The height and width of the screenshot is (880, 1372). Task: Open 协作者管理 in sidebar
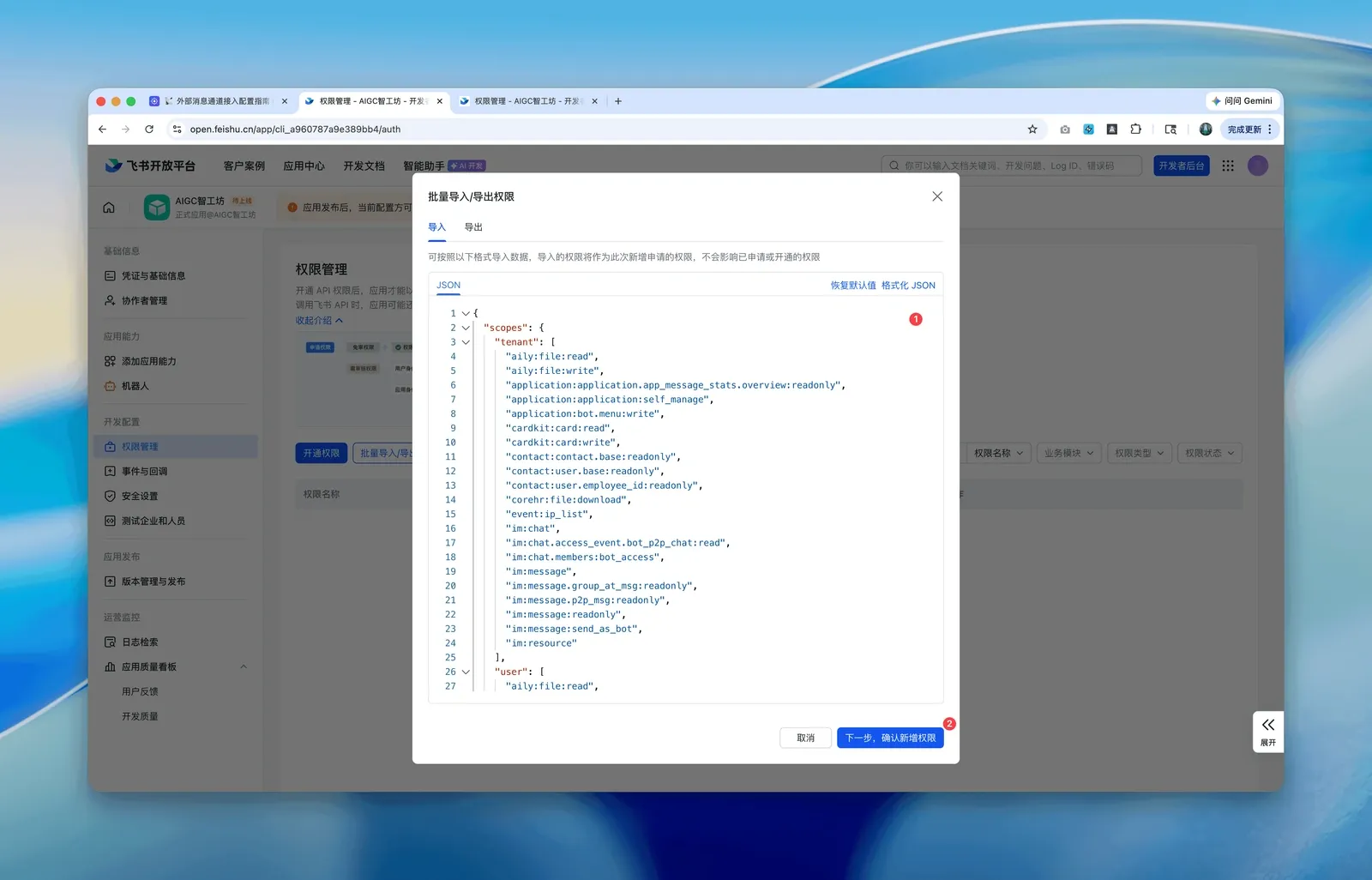pyautogui.click(x=144, y=301)
